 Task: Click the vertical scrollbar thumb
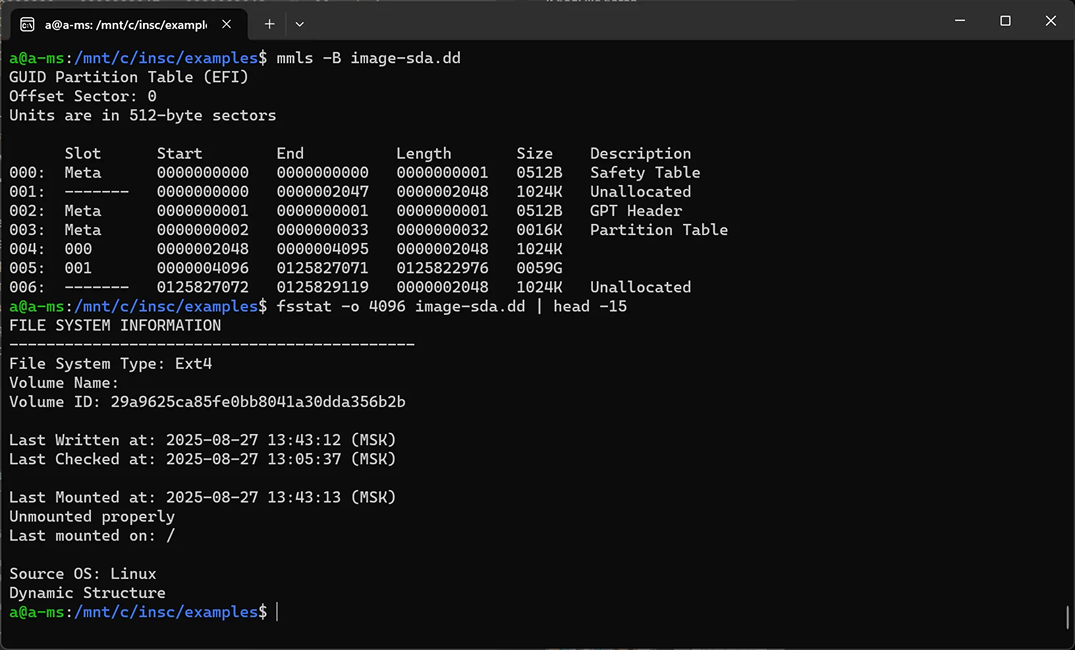click(x=1067, y=617)
